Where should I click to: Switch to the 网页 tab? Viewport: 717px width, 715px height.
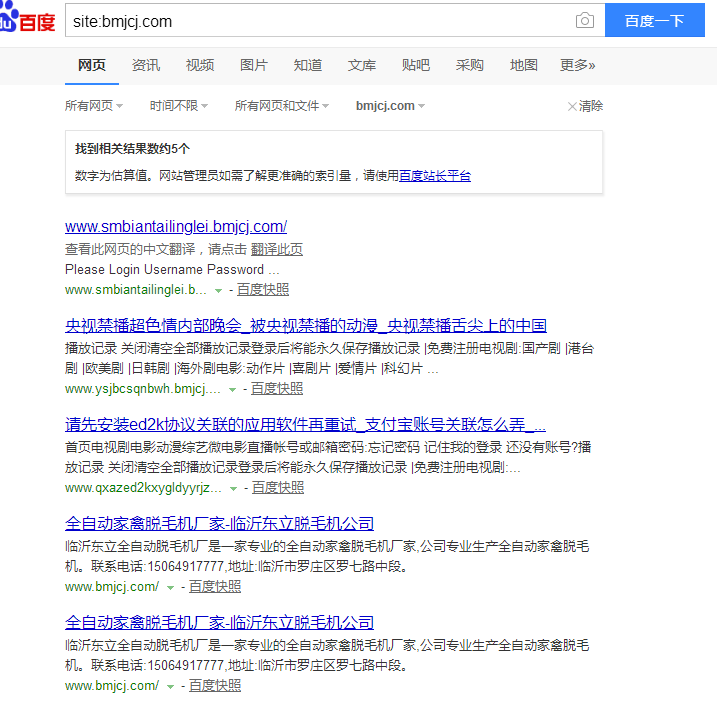(x=92, y=65)
